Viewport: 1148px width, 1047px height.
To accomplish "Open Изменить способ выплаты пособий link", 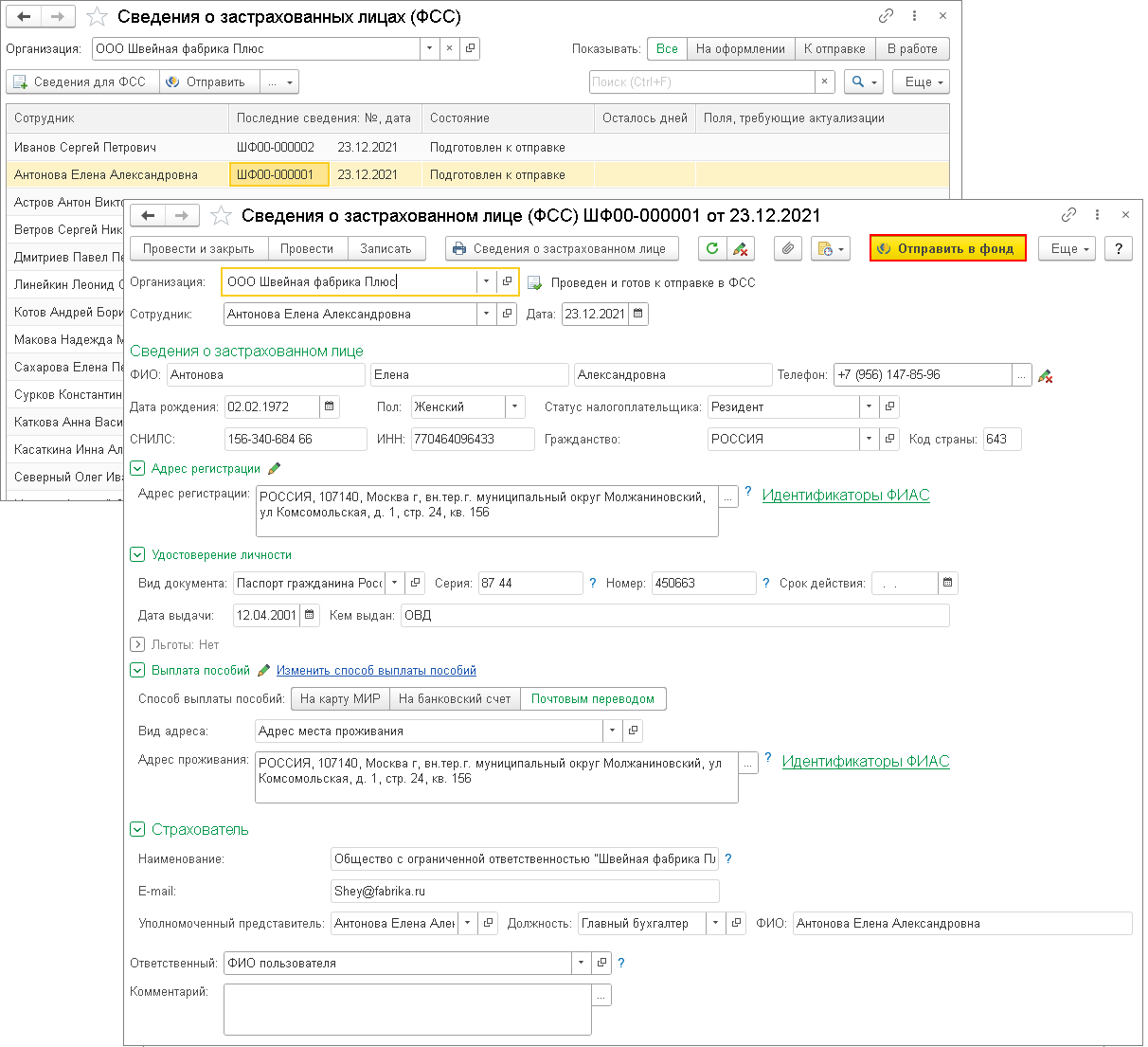I will (376, 670).
